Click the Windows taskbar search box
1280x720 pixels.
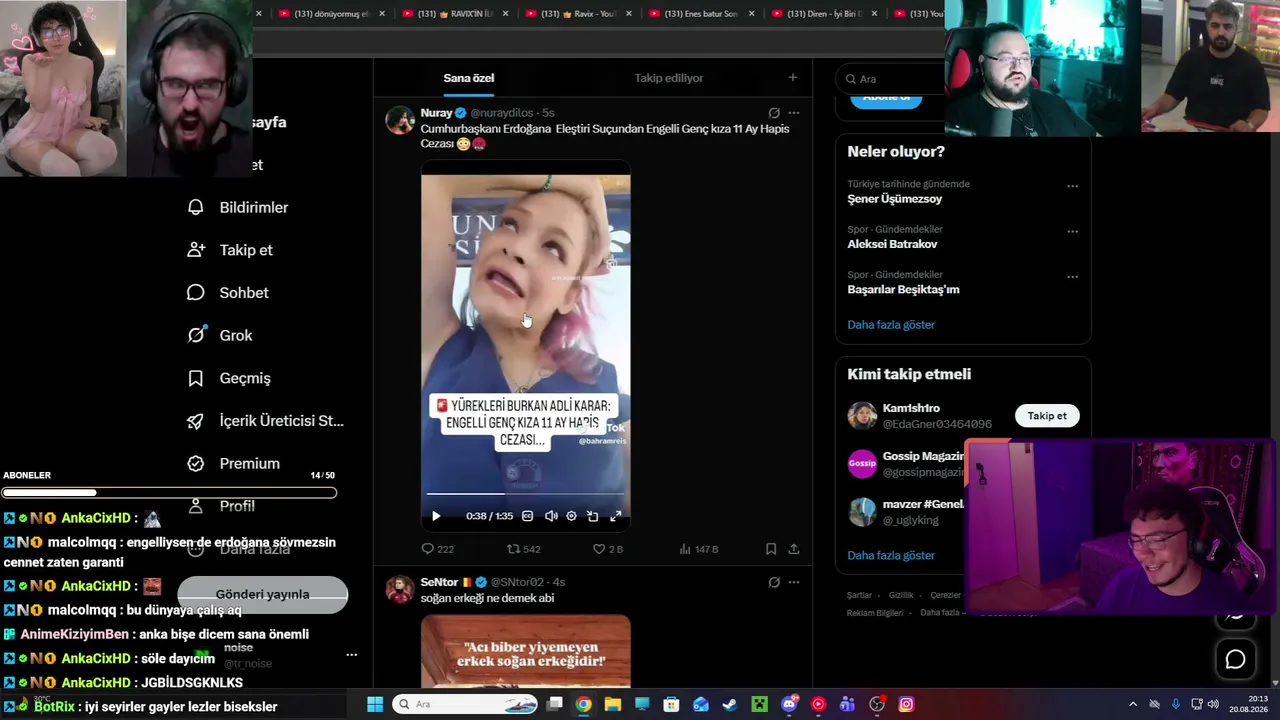466,704
